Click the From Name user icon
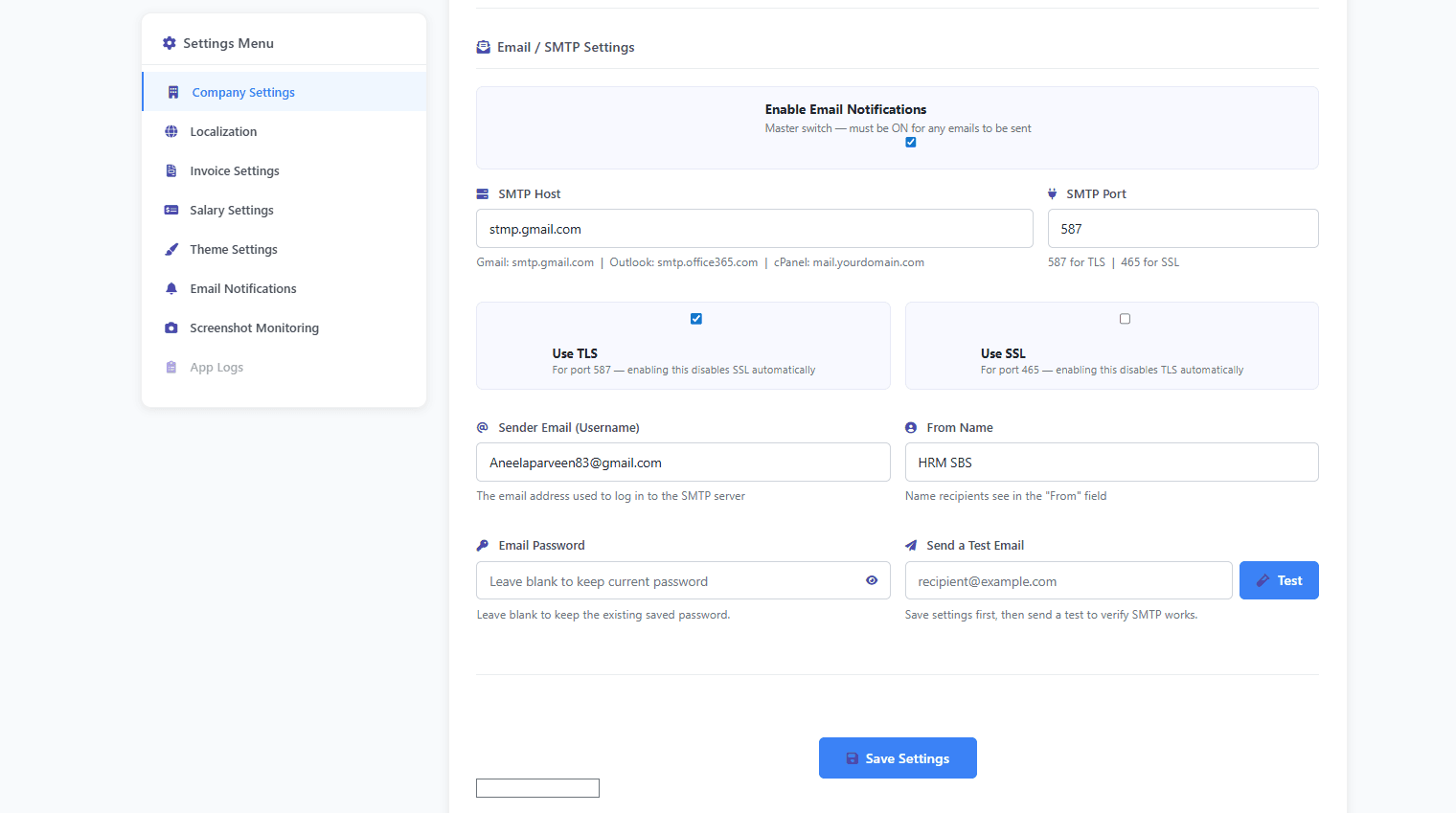 [x=911, y=428]
